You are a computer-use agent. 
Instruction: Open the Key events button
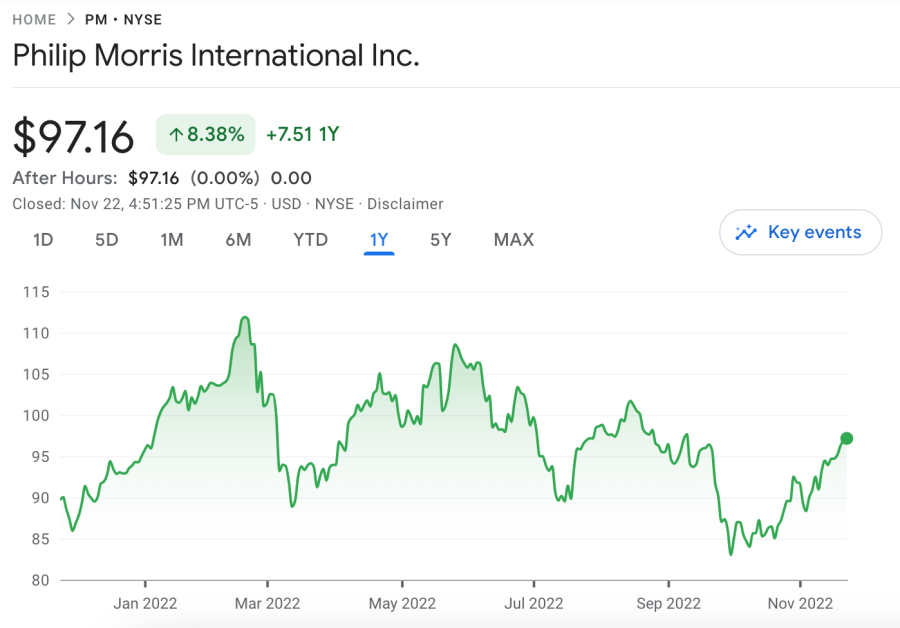coord(800,232)
